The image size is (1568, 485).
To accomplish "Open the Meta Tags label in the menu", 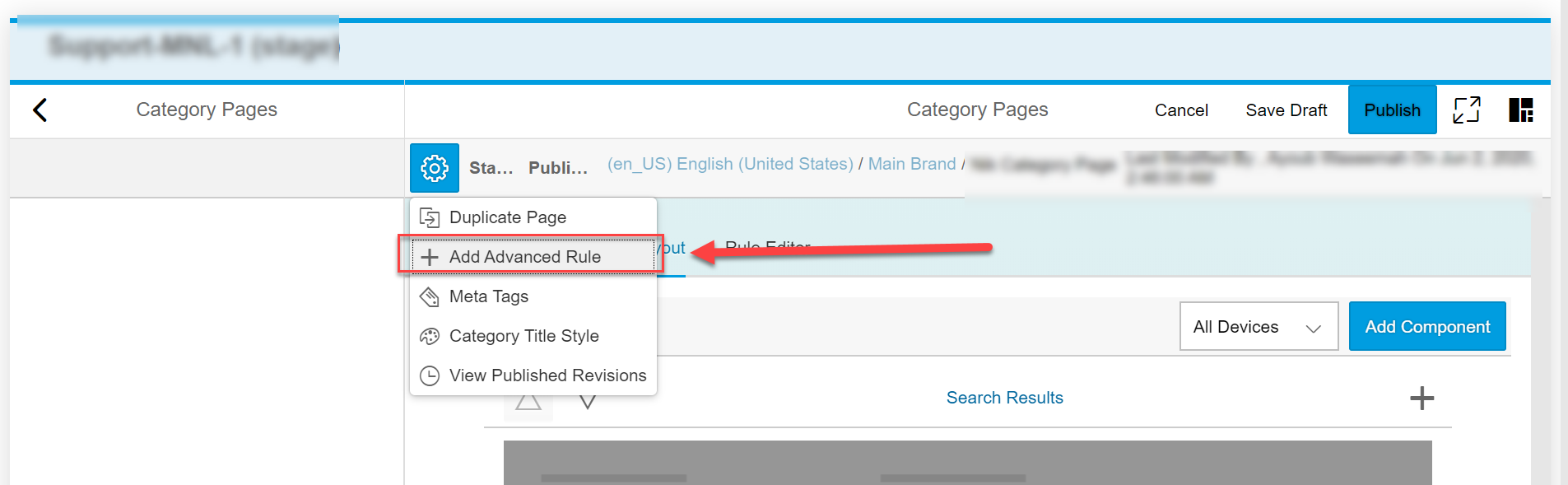I will [x=489, y=296].
